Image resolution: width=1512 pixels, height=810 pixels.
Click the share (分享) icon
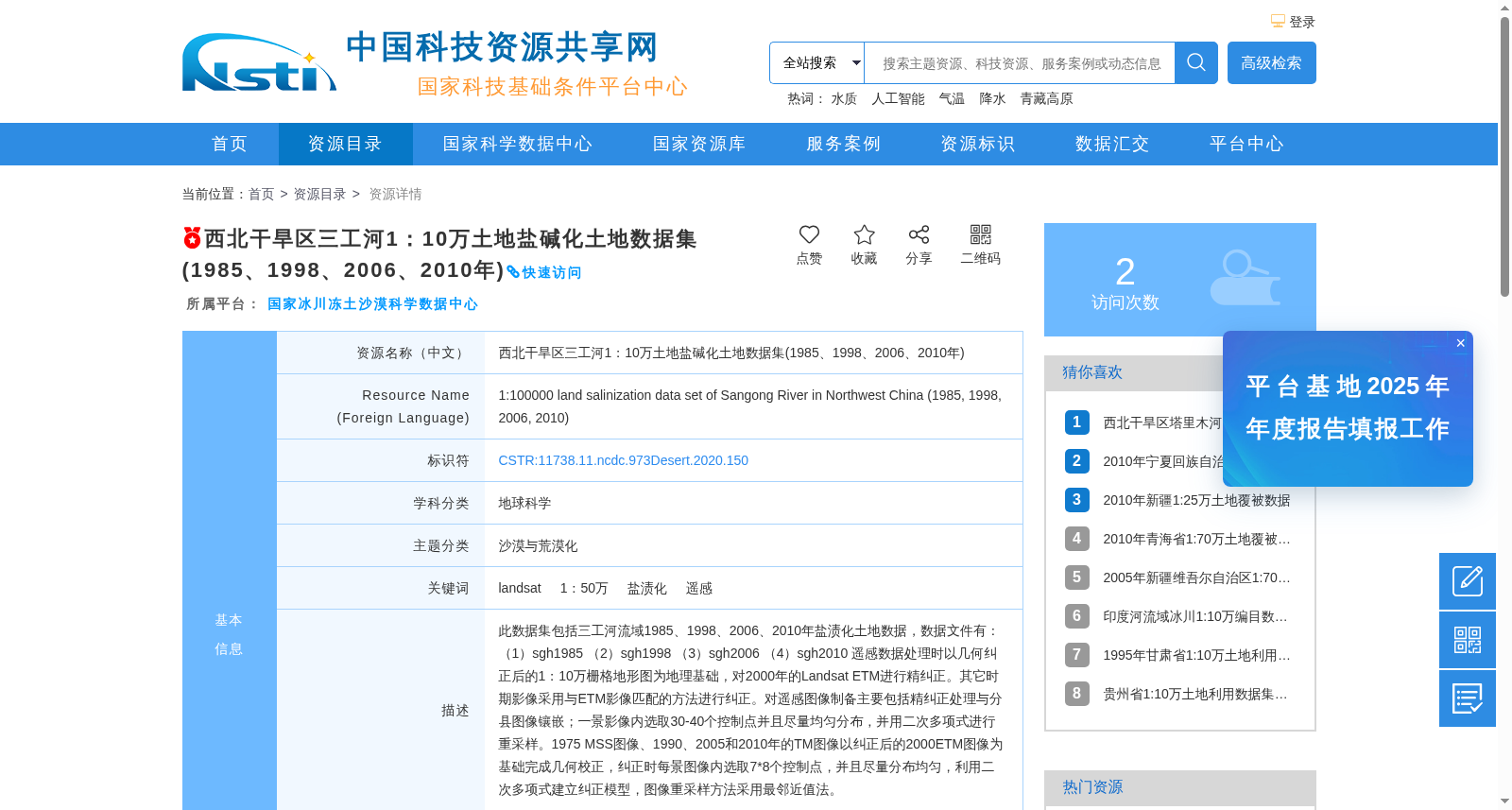point(919,234)
